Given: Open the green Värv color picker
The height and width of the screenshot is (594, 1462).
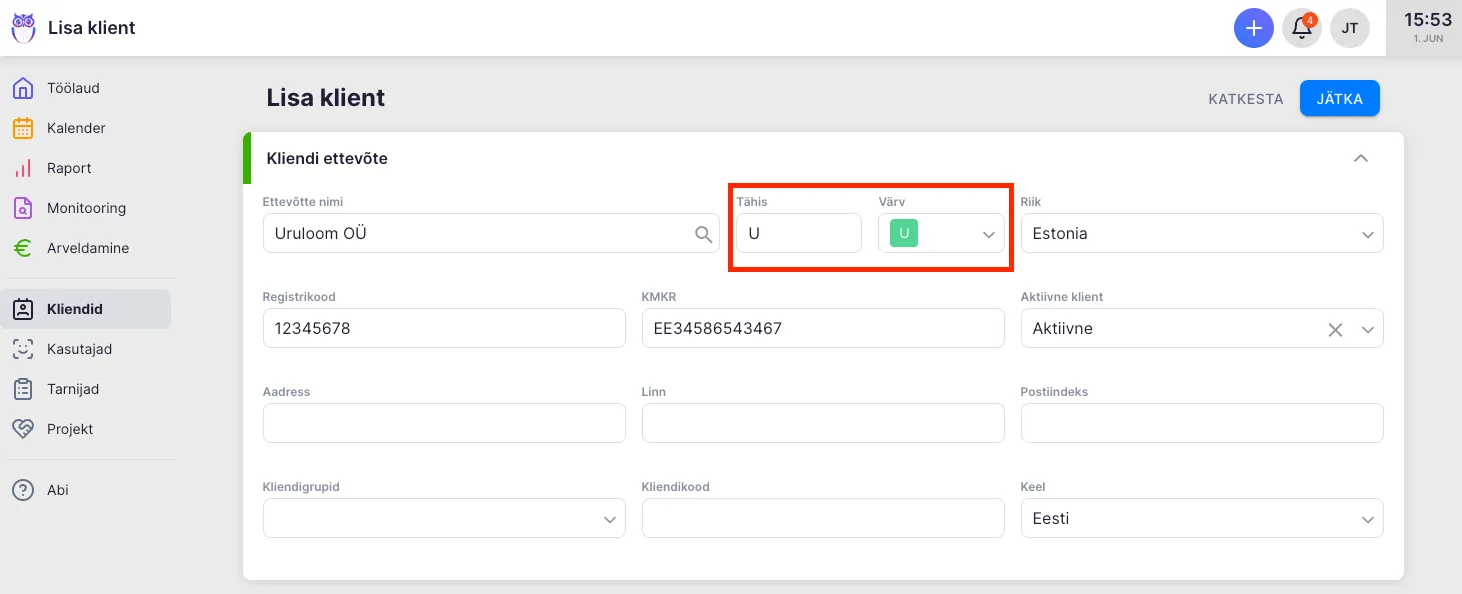Looking at the screenshot, I should pyautogui.click(x=941, y=234).
